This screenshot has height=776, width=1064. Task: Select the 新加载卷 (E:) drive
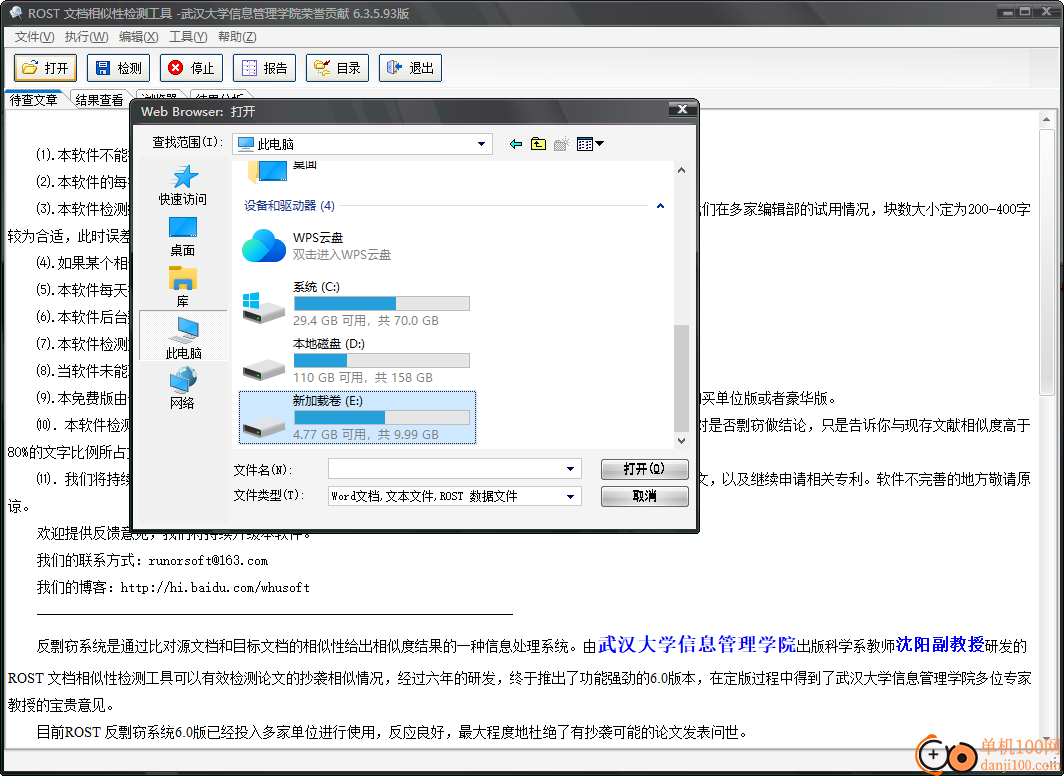tap(358, 417)
